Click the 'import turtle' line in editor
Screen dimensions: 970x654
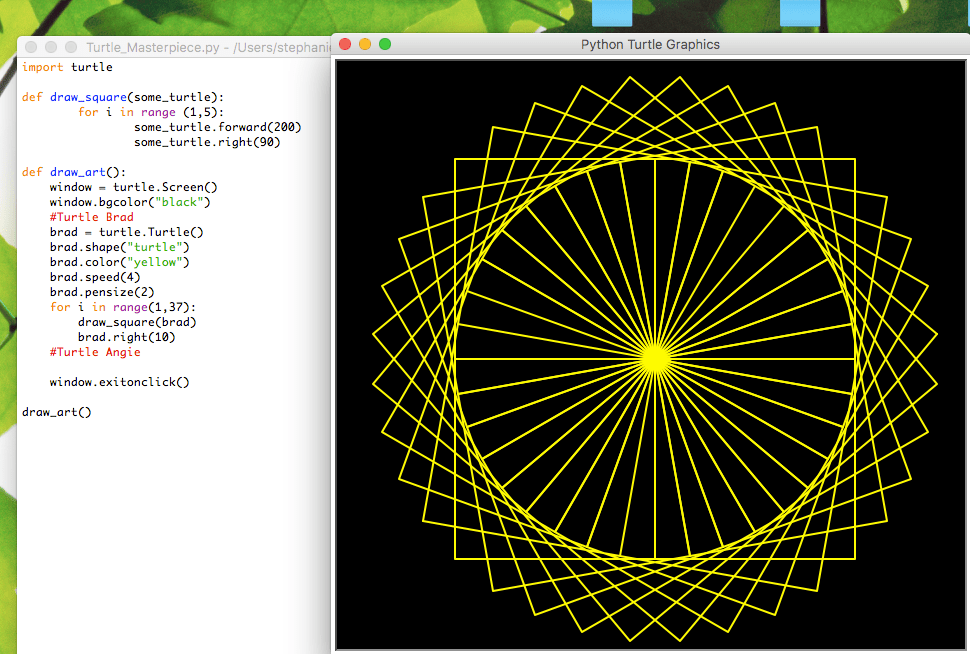pos(67,67)
